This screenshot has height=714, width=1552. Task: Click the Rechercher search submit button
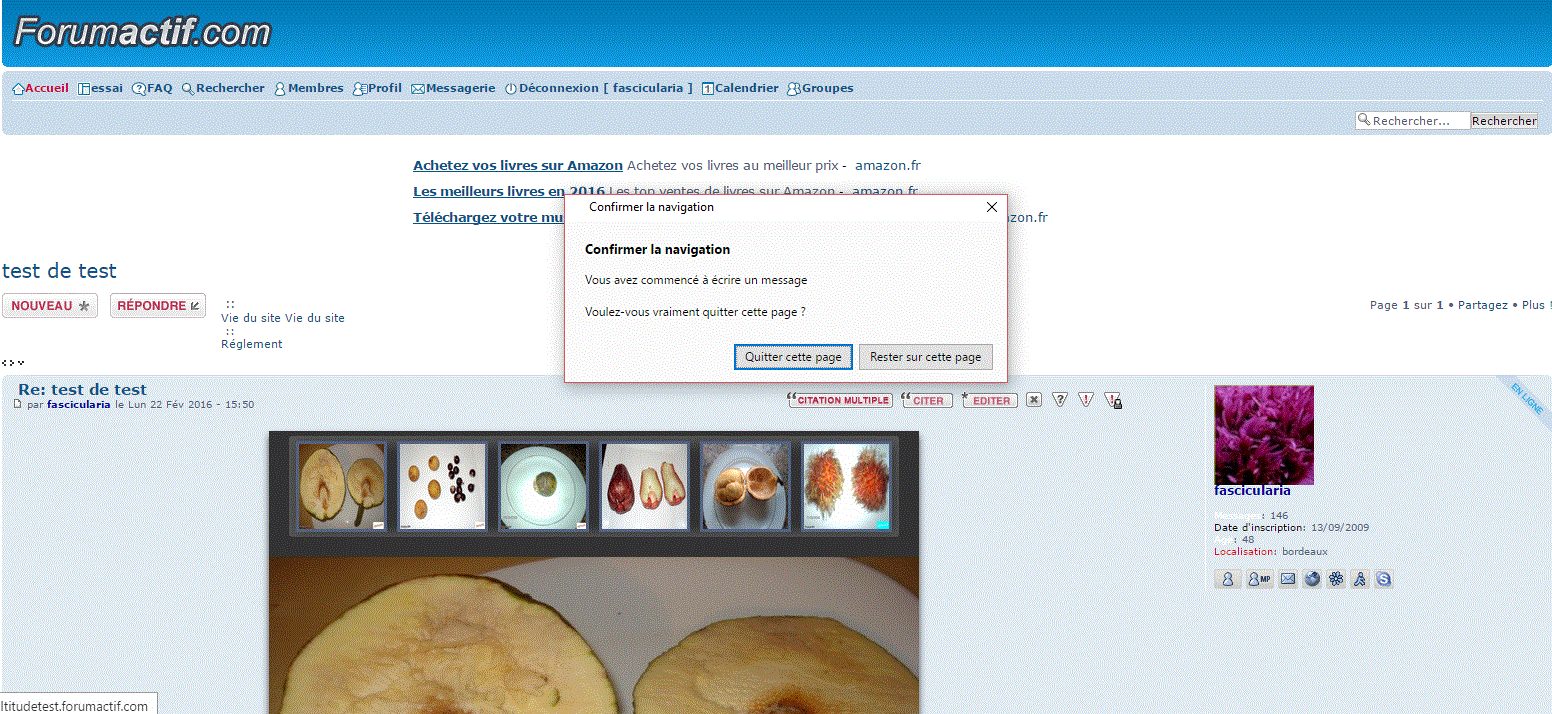(x=1504, y=121)
